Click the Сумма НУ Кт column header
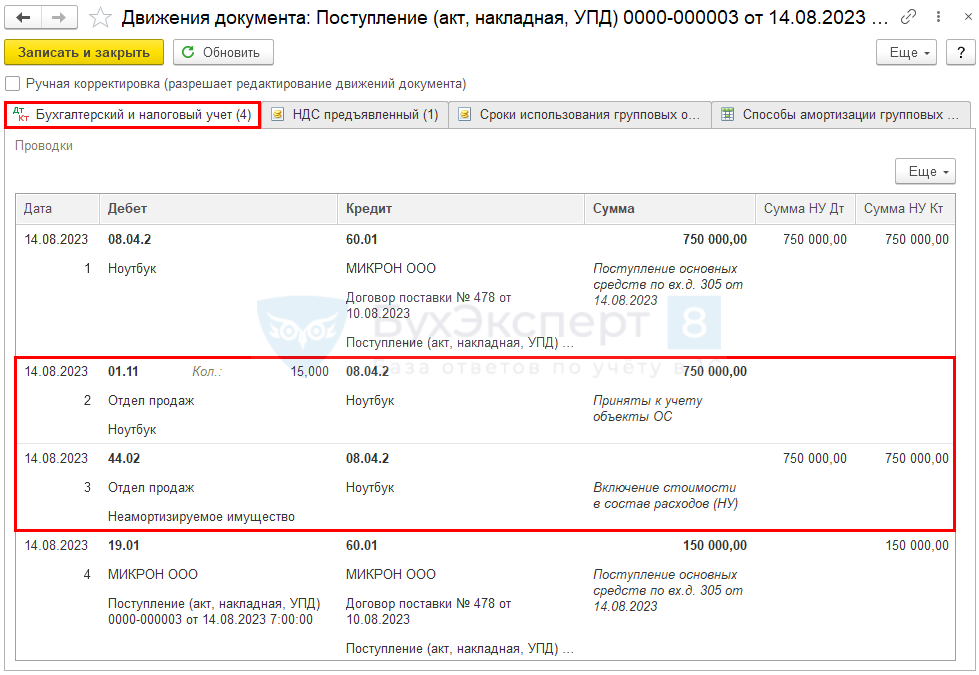979x675 pixels. (905, 209)
